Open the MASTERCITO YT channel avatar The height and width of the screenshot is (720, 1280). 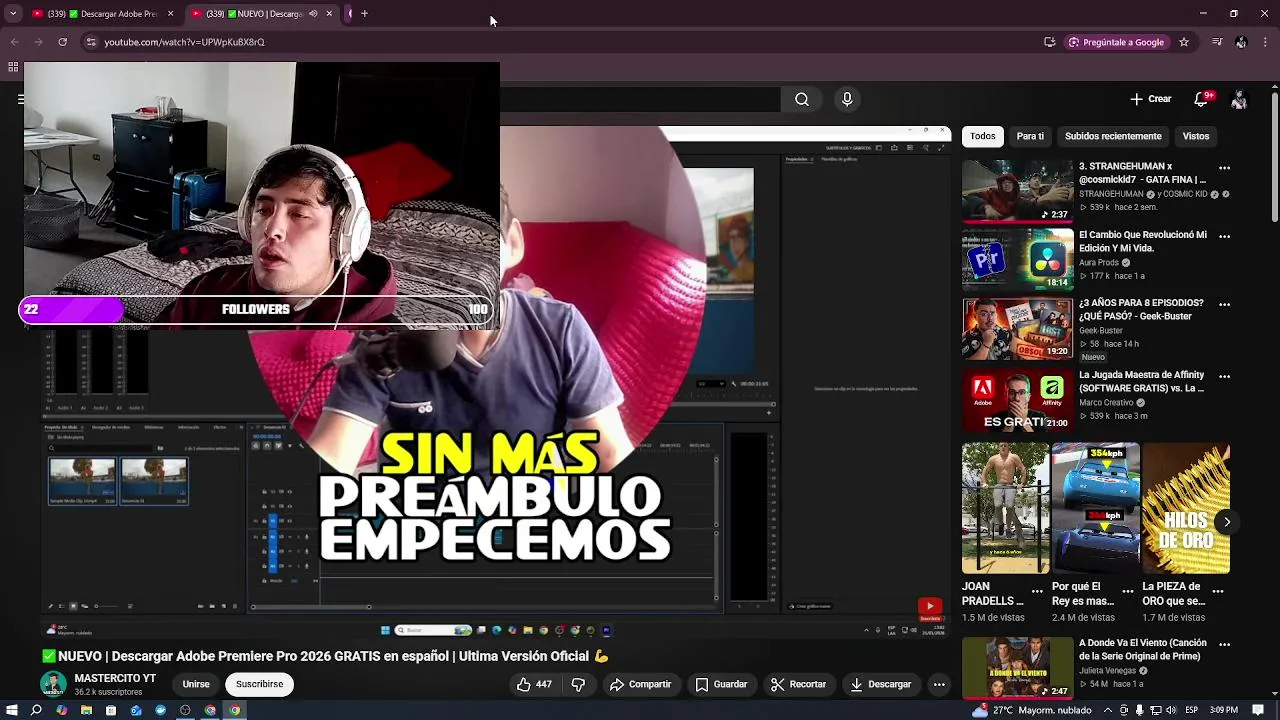pyautogui.click(x=53, y=684)
